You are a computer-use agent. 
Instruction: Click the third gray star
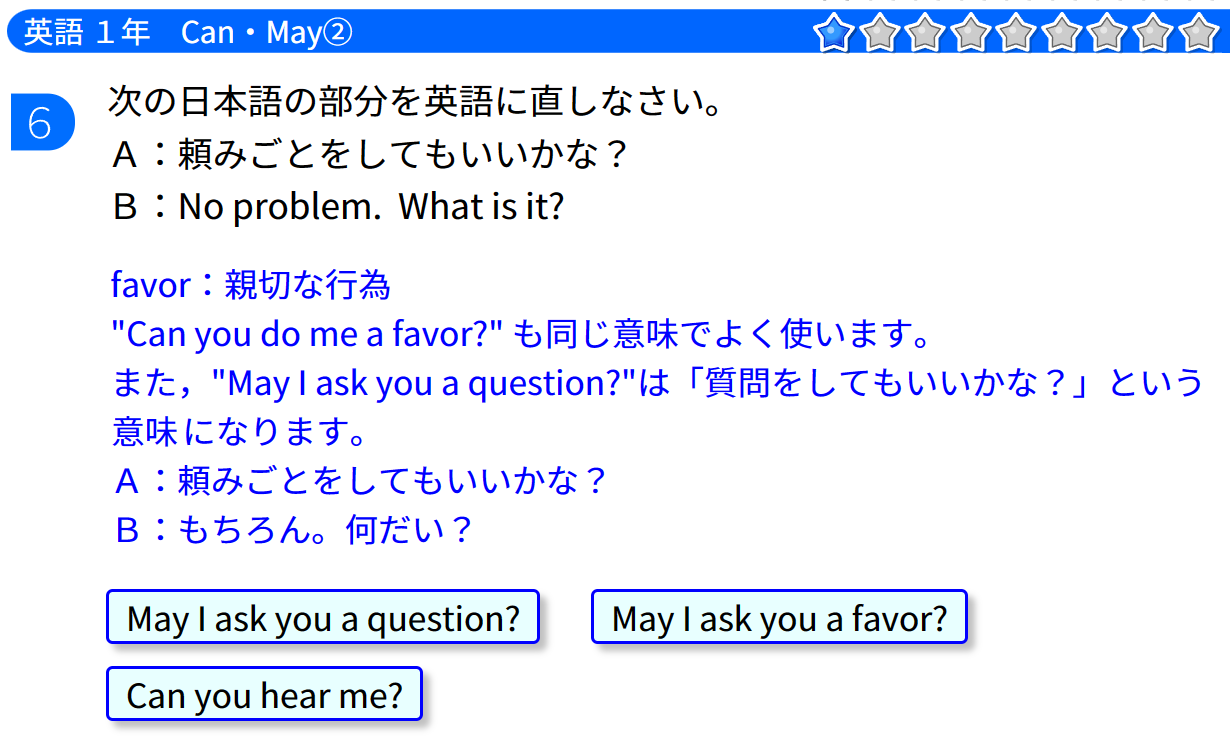(926, 32)
